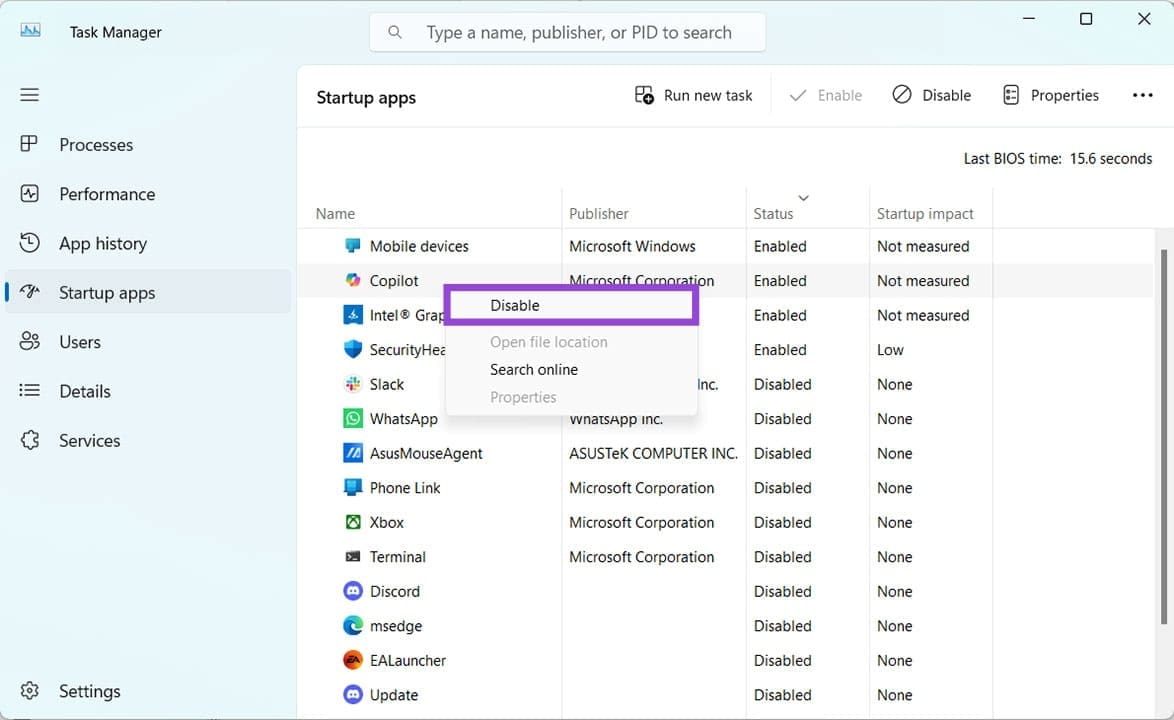
Task: Select Disable in the context menu
Action: coord(514,305)
